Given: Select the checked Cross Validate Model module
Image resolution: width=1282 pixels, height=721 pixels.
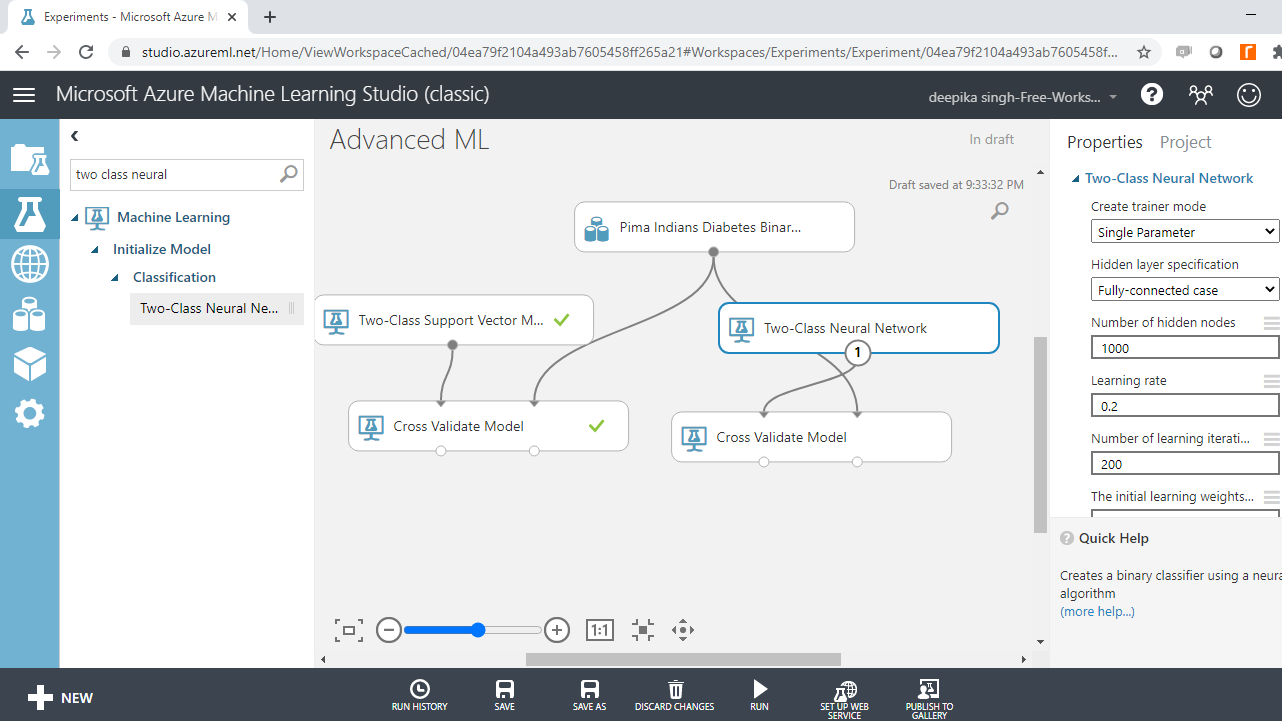Looking at the screenshot, I should (488, 426).
